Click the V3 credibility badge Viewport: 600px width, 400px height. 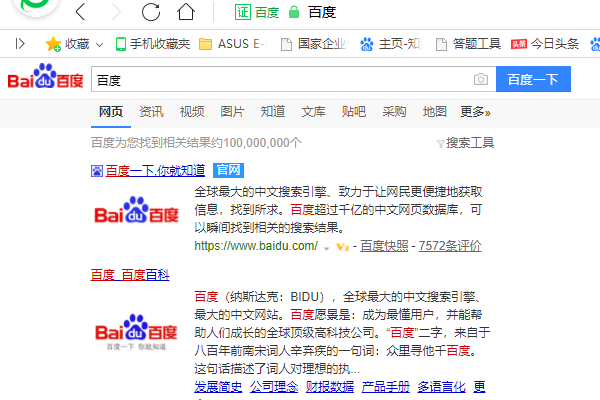pyautogui.click(x=342, y=247)
